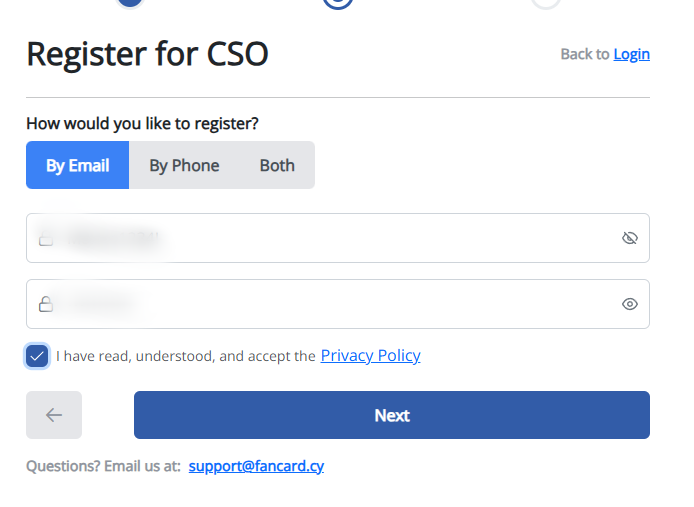Email support@fancard.cy link
This screenshot has height=507, width=694.
256,466
